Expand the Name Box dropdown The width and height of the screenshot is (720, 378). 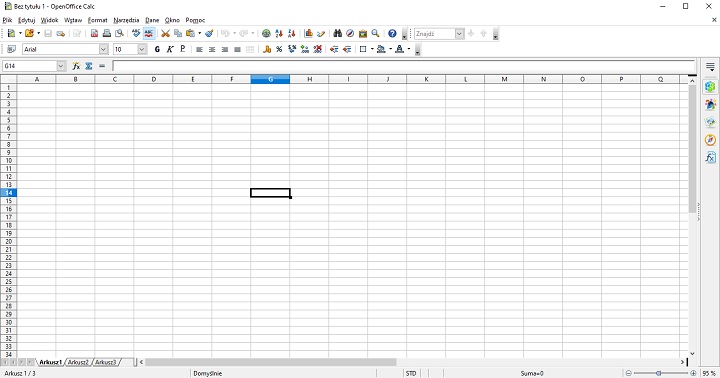point(61,66)
